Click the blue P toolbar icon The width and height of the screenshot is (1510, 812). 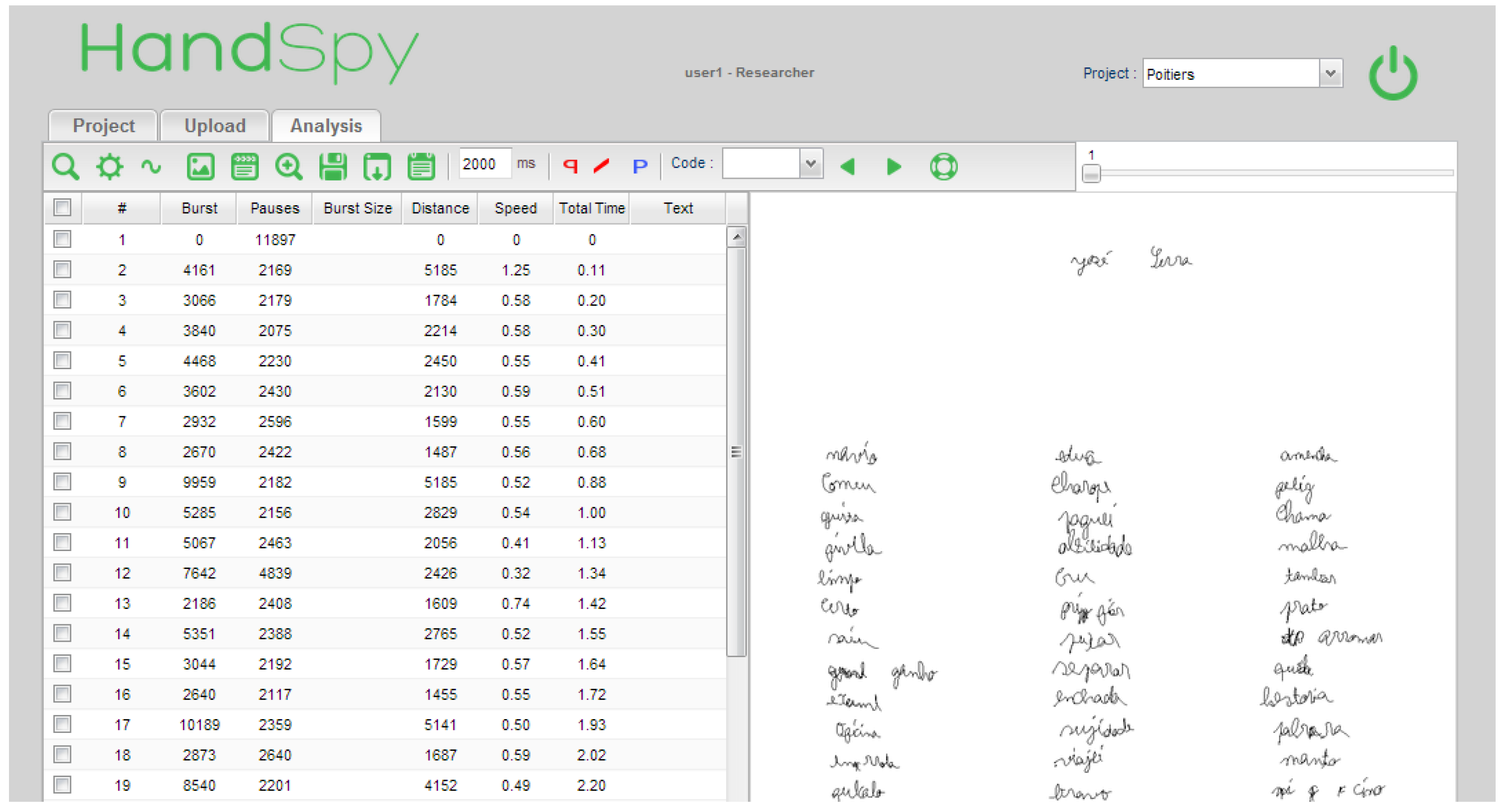coord(639,166)
